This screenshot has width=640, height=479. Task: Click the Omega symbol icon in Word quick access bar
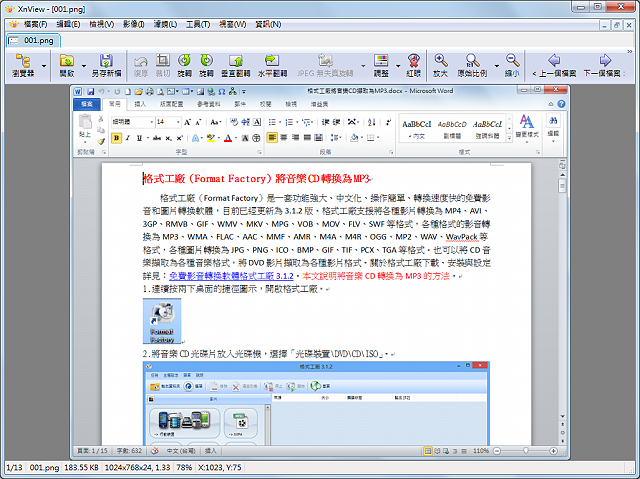pos(222,91)
